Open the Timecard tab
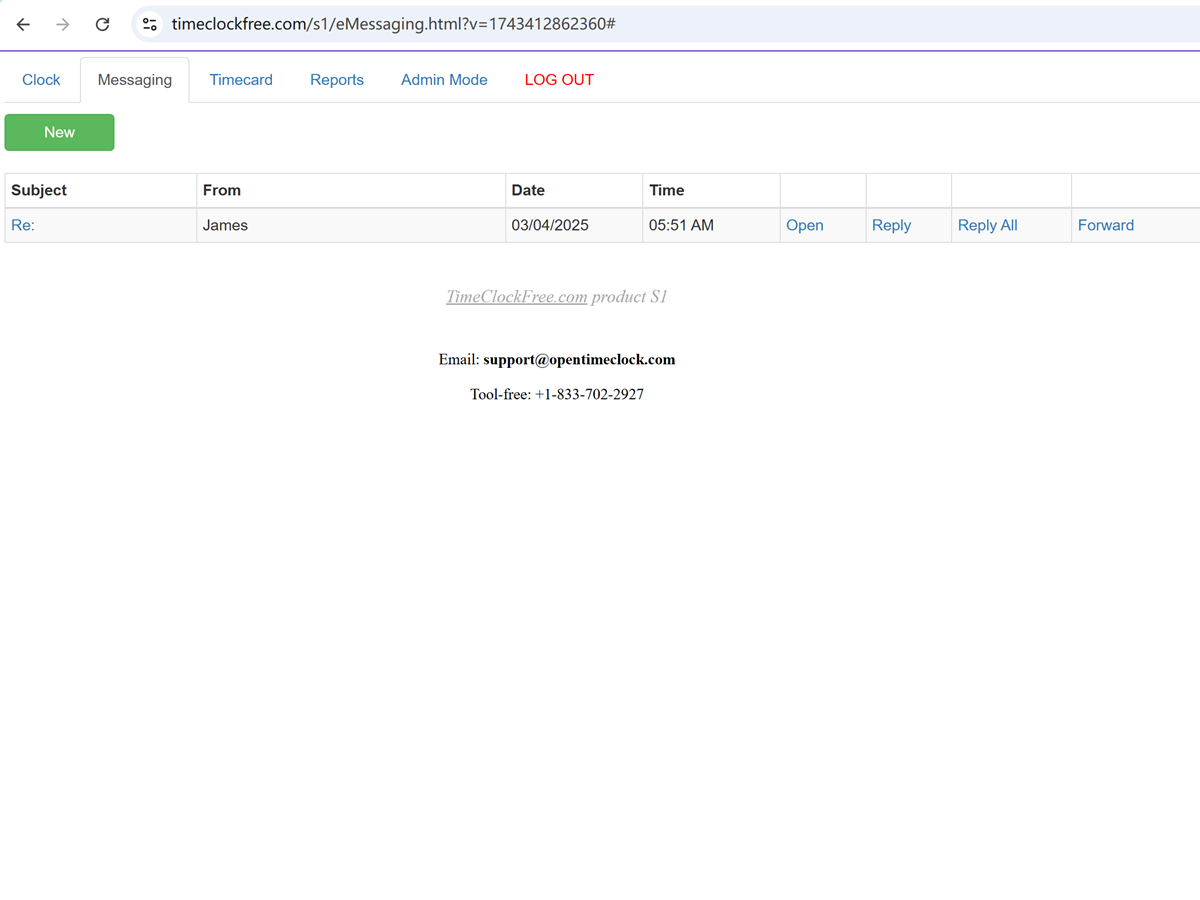 tap(241, 80)
